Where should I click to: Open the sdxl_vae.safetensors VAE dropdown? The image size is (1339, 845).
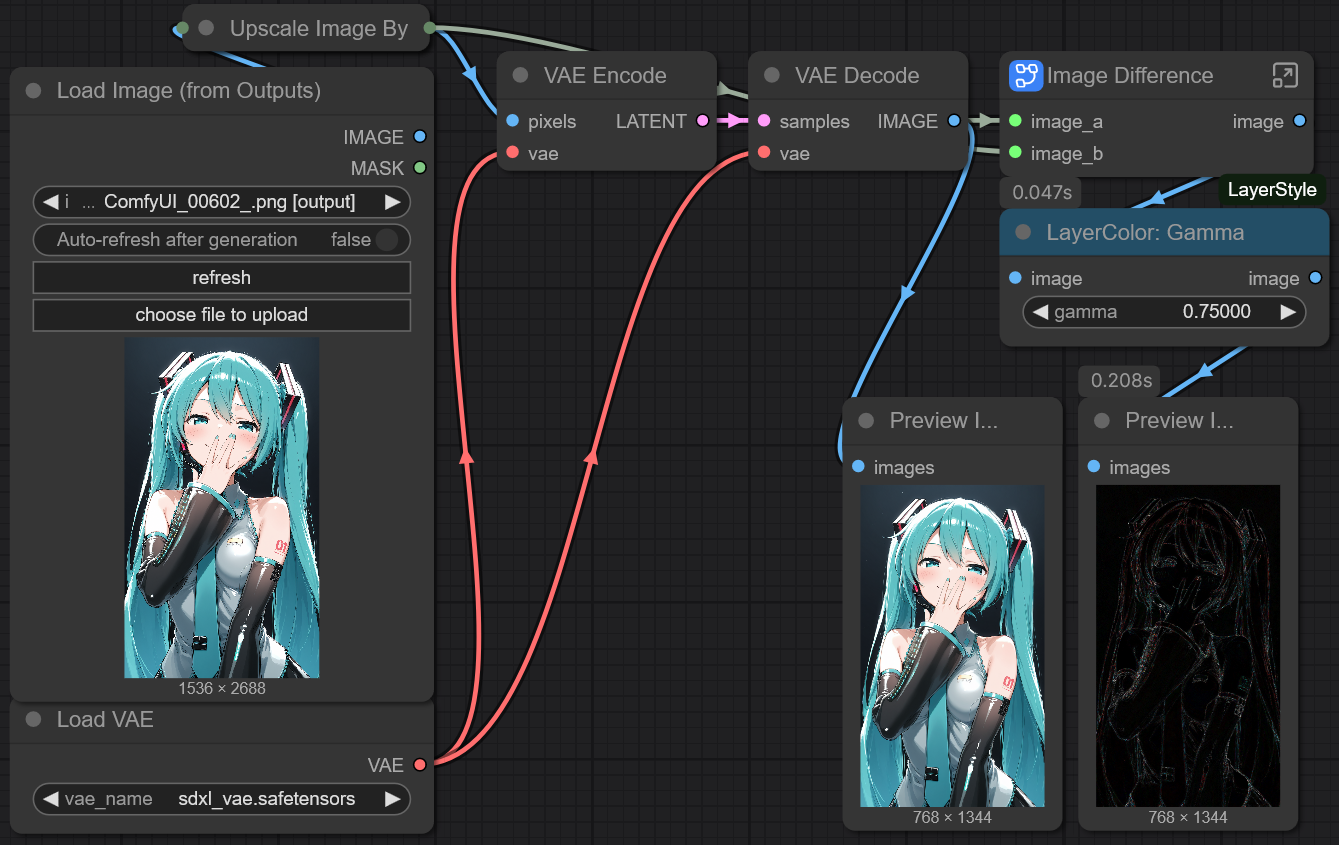coord(222,799)
